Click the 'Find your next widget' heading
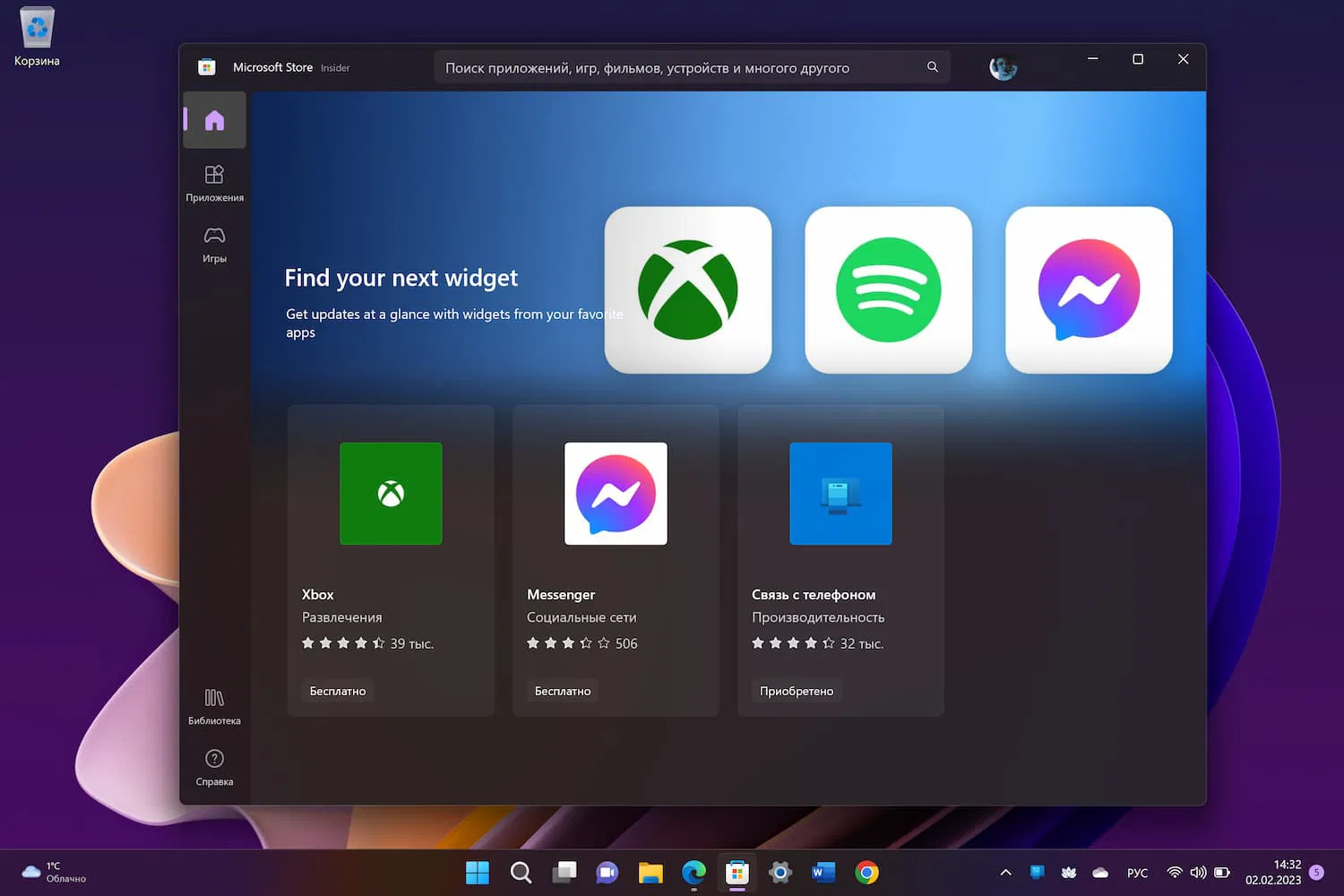 pos(401,278)
